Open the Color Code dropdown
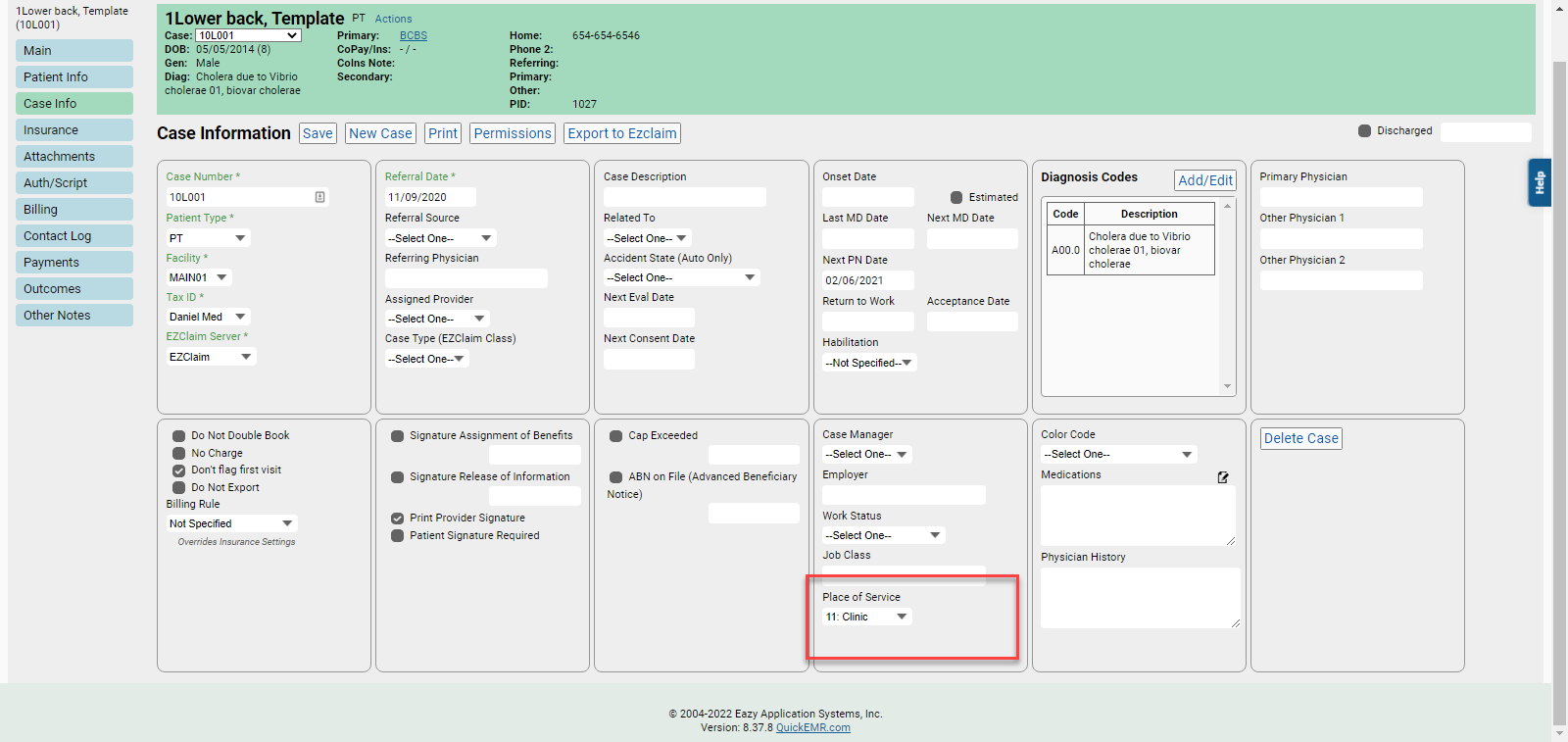The width and height of the screenshot is (1568, 742). [x=1119, y=454]
